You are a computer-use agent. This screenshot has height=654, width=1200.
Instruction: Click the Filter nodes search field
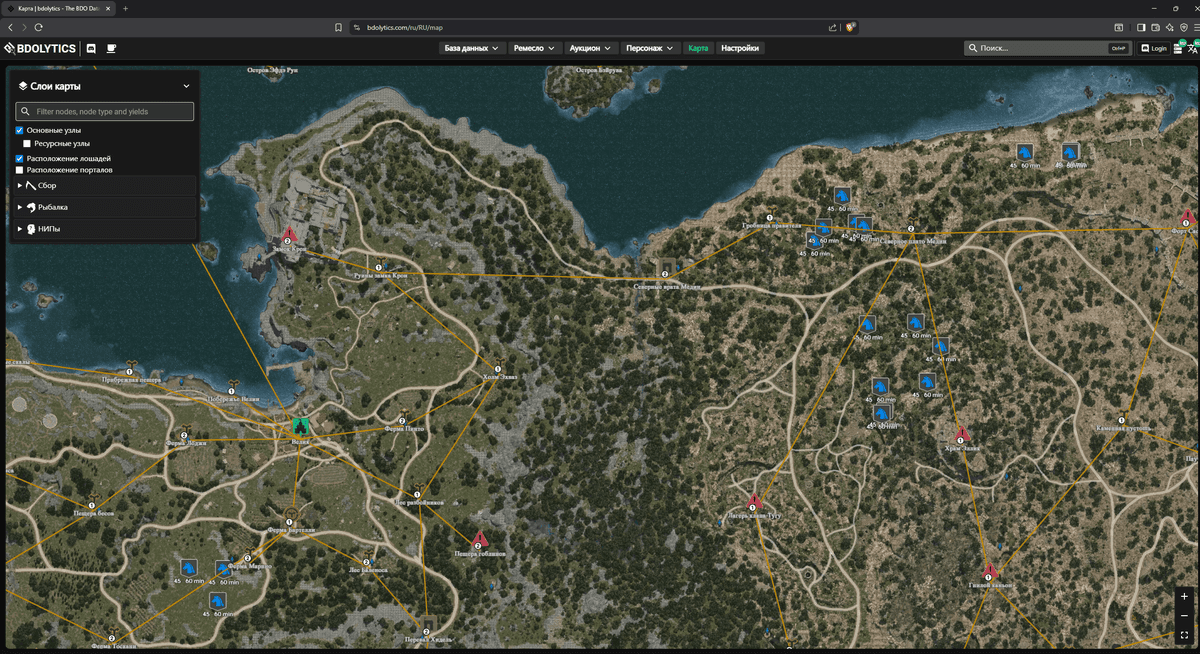point(105,111)
